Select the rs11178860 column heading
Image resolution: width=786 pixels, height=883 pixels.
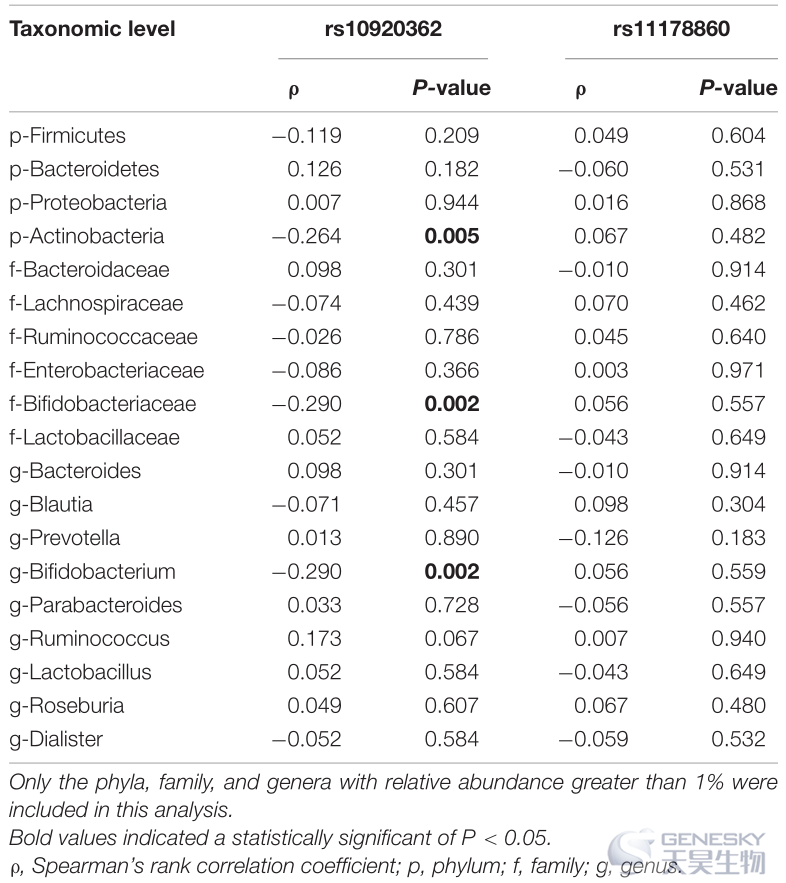click(671, 29)
